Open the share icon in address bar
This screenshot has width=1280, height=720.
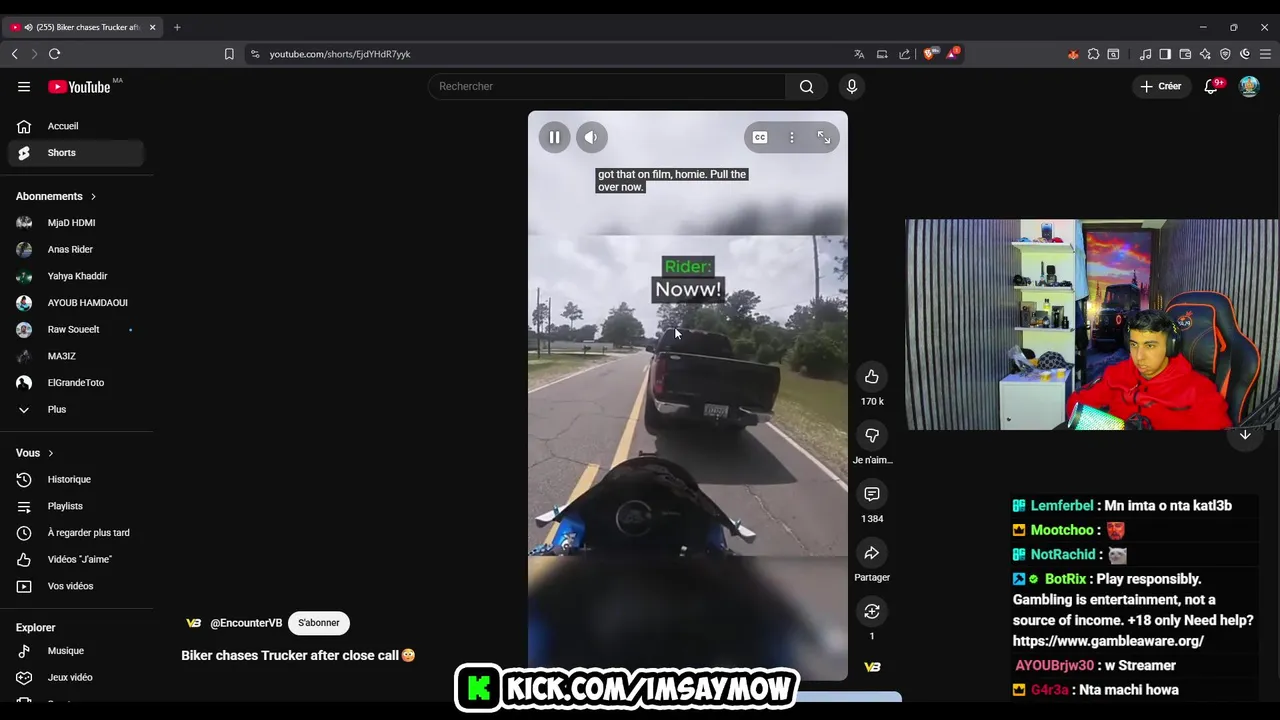pyautogui.click(x=905, y=54)
